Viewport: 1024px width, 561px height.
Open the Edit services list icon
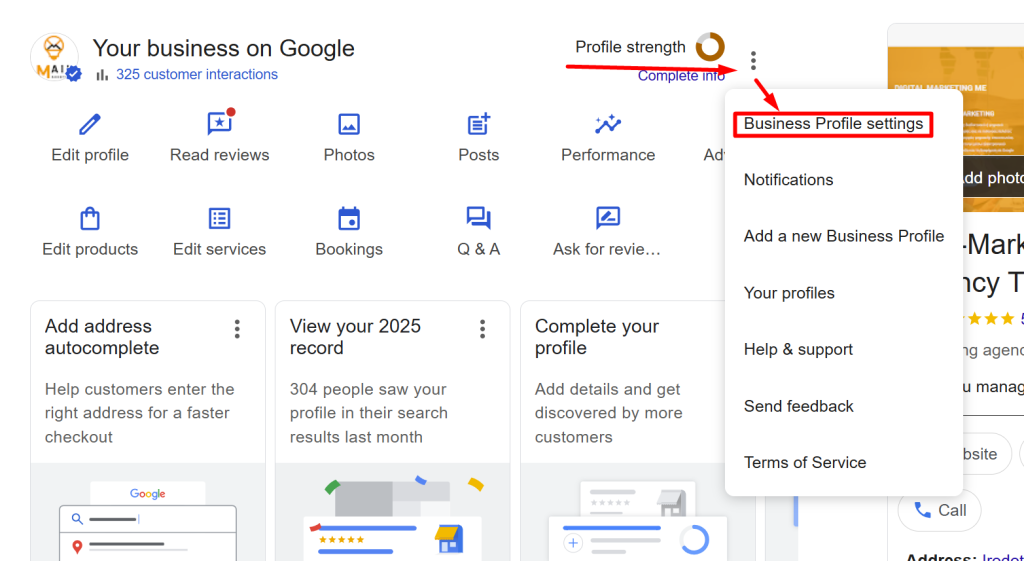pos(219,219)
